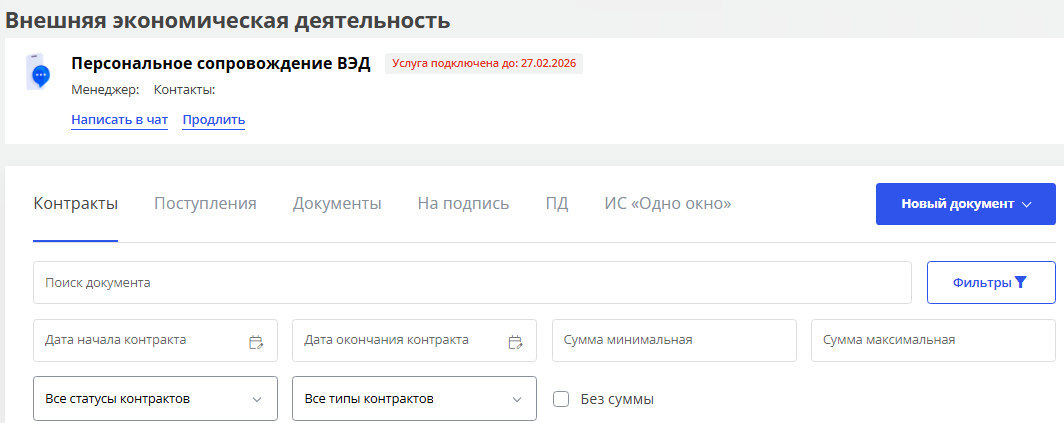
Task: Switch to the Поступления tab
Action: click(205, 204)
